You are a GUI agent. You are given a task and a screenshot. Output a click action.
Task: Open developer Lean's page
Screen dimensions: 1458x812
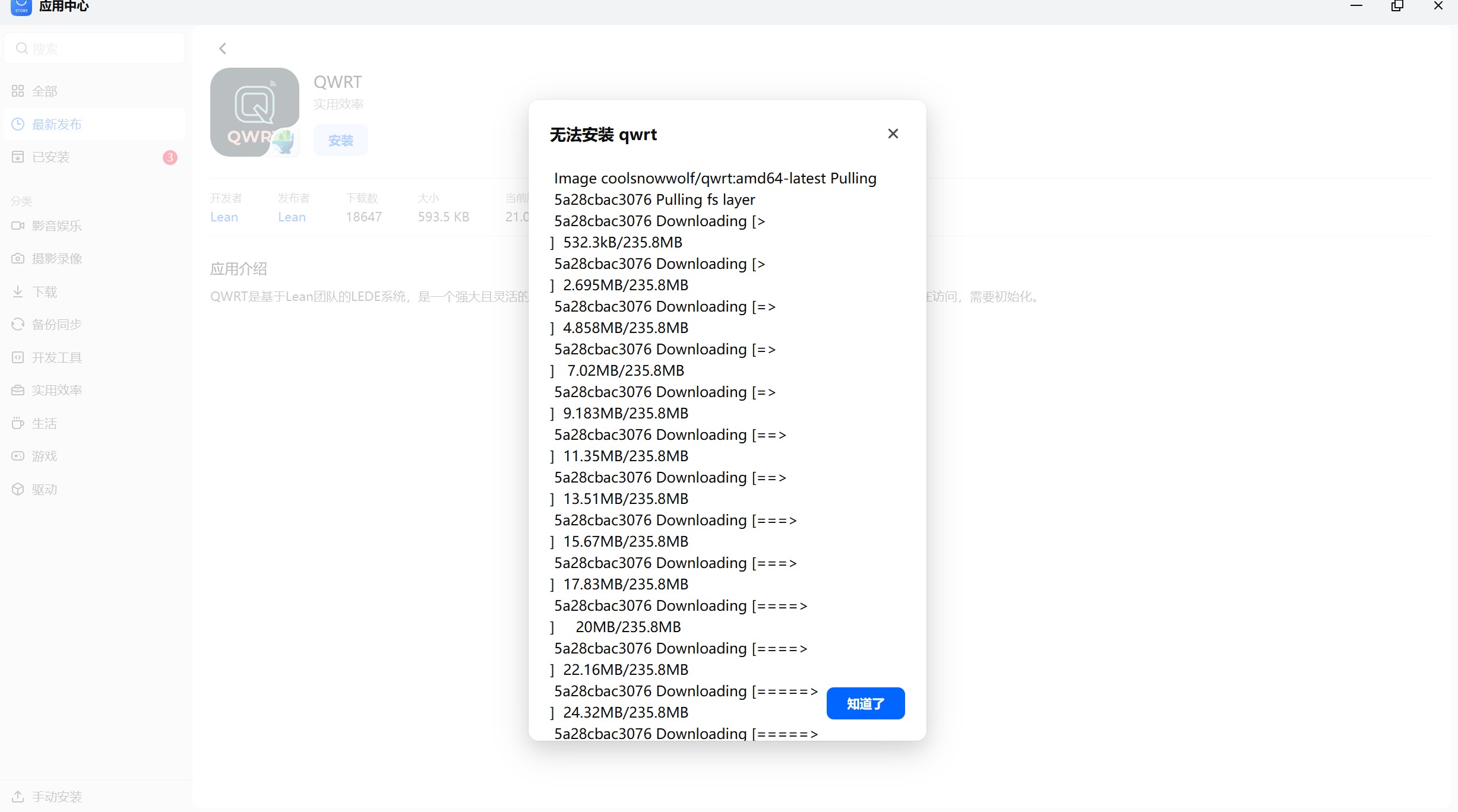(224, 217)
